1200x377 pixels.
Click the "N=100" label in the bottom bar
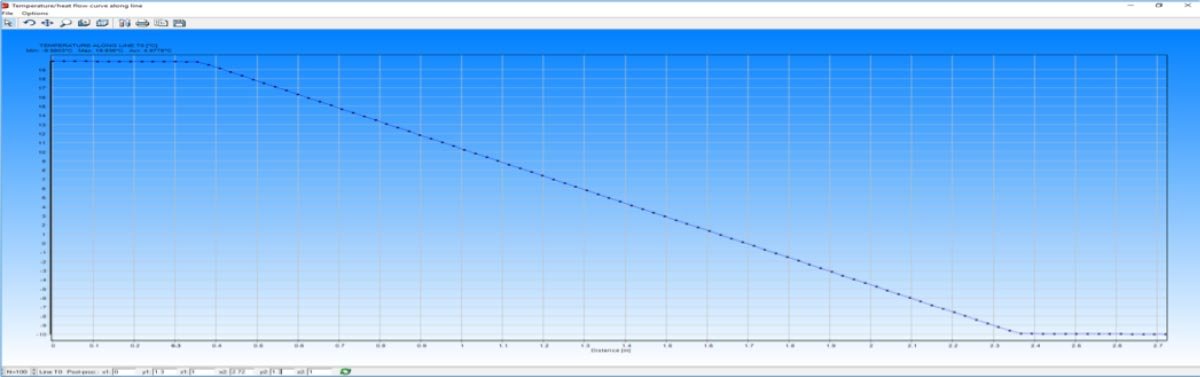click(16, 371)
